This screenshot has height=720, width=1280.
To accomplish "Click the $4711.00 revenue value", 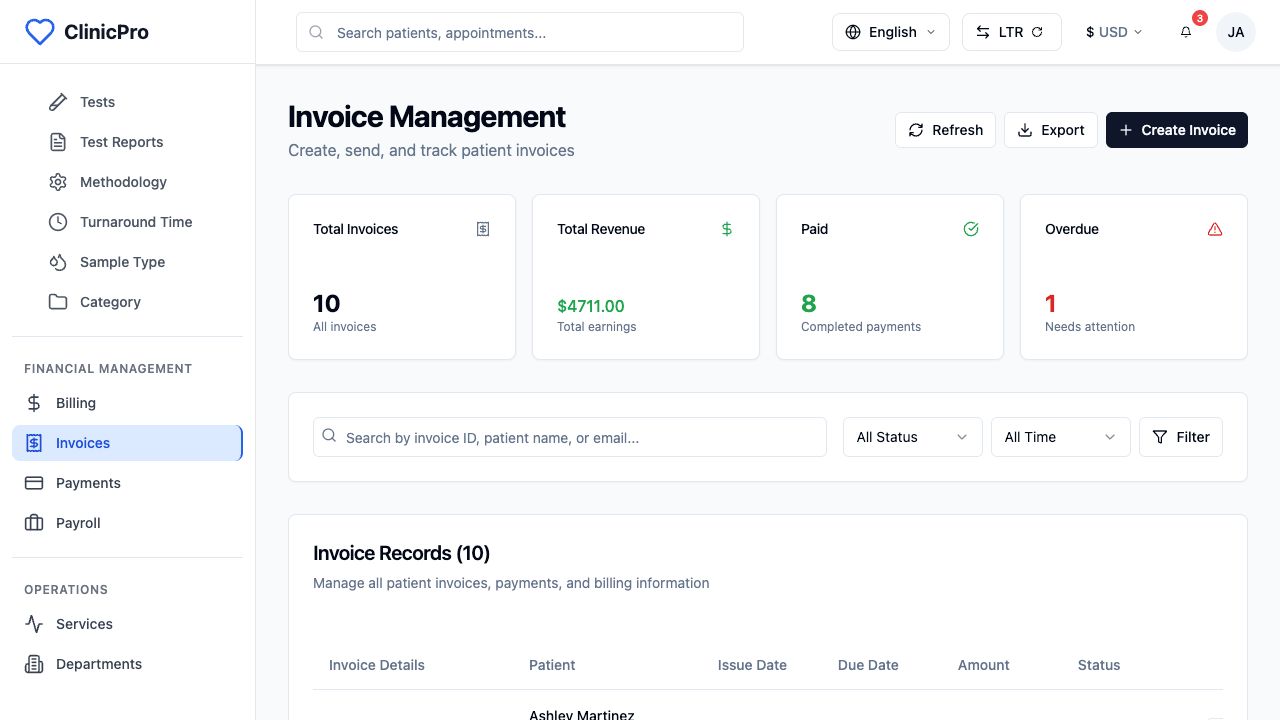I will point(591,306).
